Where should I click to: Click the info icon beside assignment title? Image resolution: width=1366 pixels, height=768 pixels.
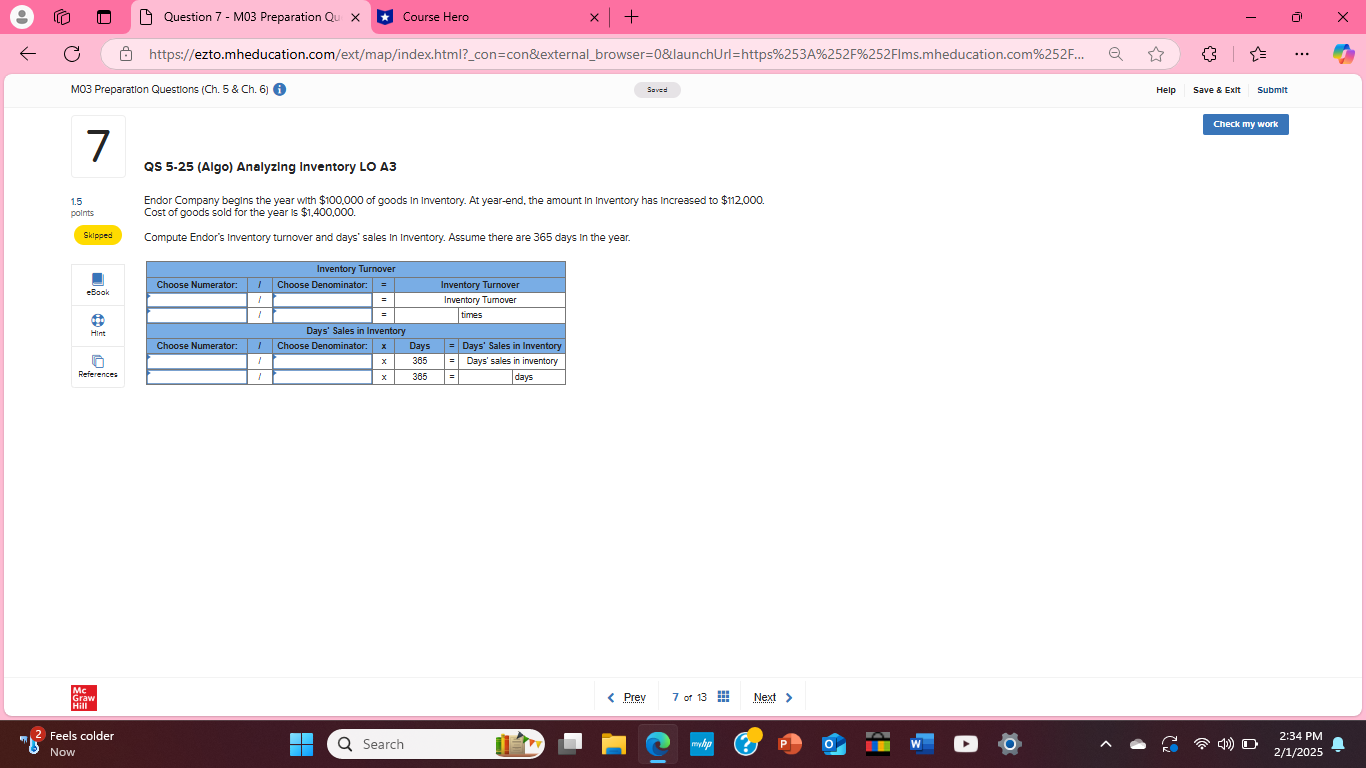278,89
